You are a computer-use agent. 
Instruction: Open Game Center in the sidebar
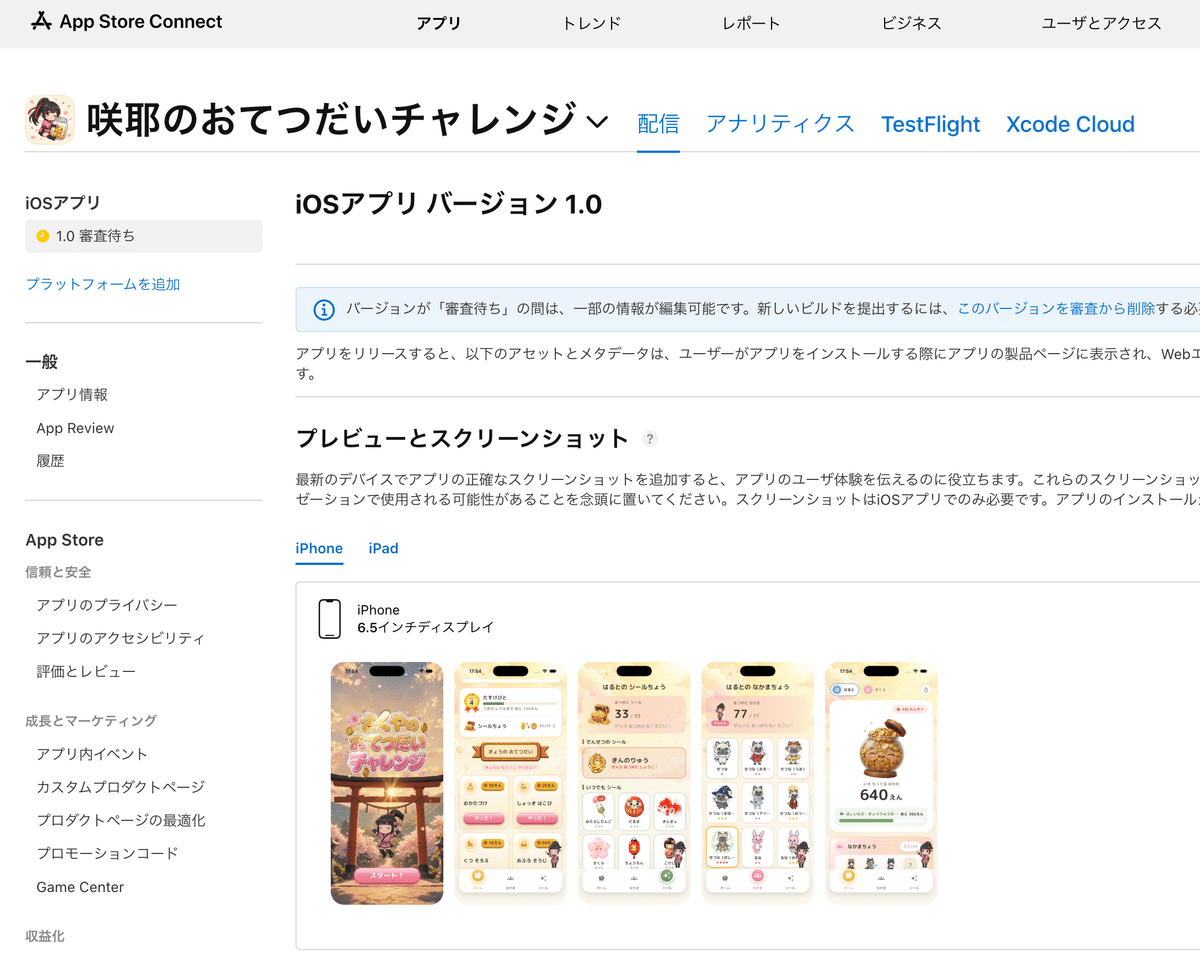(x=80, y=887)
